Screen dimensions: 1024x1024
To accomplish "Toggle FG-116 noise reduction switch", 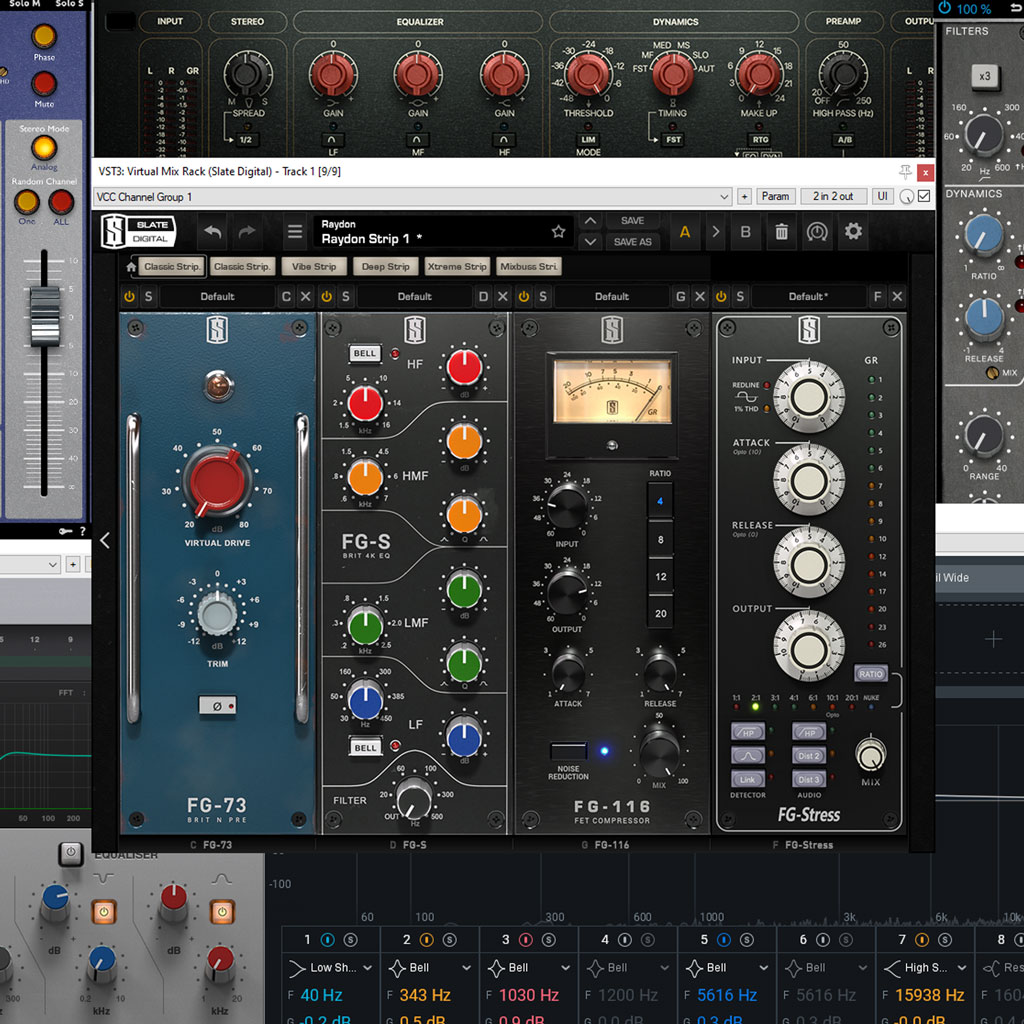I will pyautogui.click(x=568, y=751).
